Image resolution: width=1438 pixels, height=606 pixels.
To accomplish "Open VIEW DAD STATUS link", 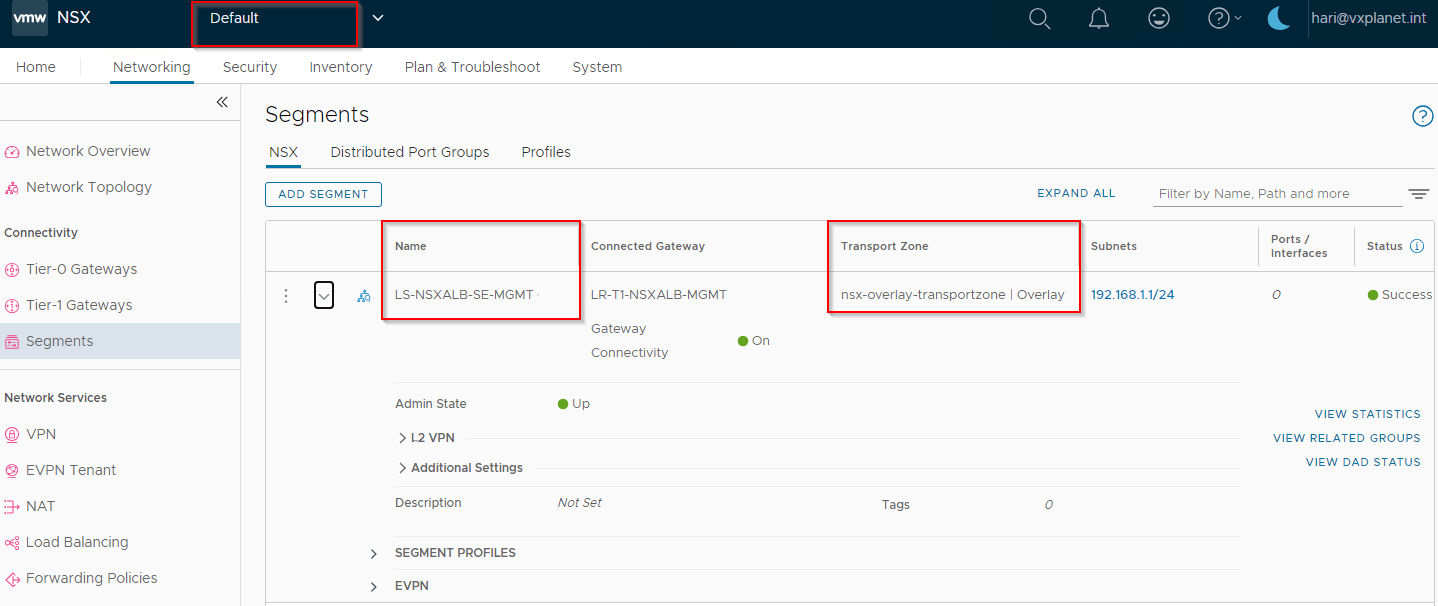I will [1363, 462].
